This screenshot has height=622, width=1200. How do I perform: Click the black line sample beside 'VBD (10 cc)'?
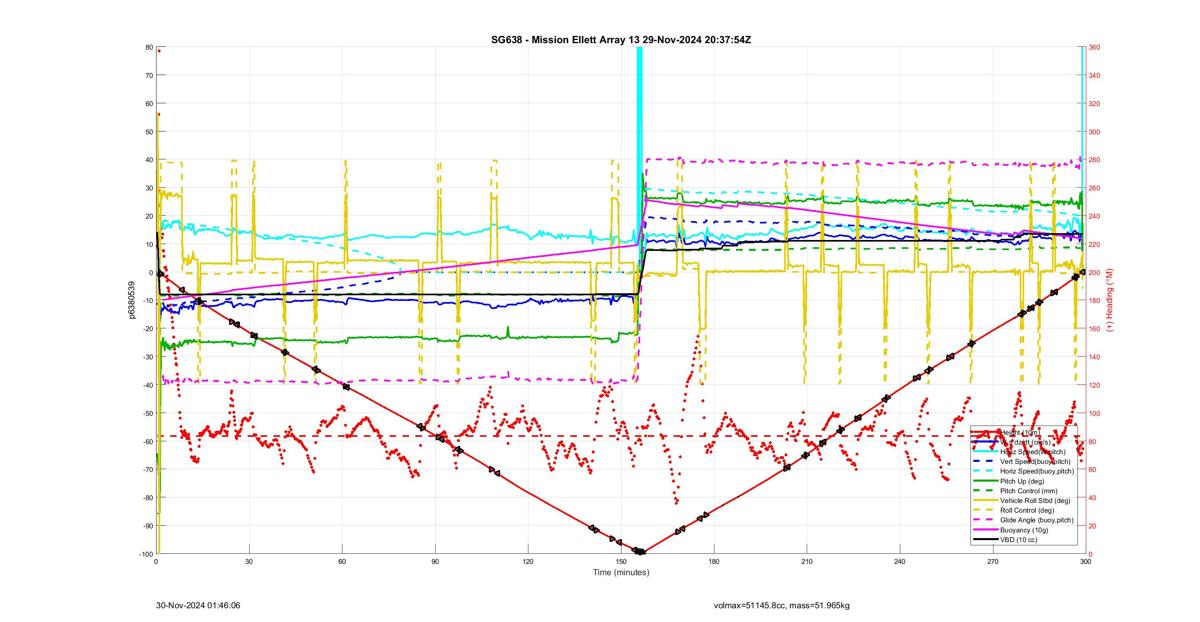pos(985,540)
